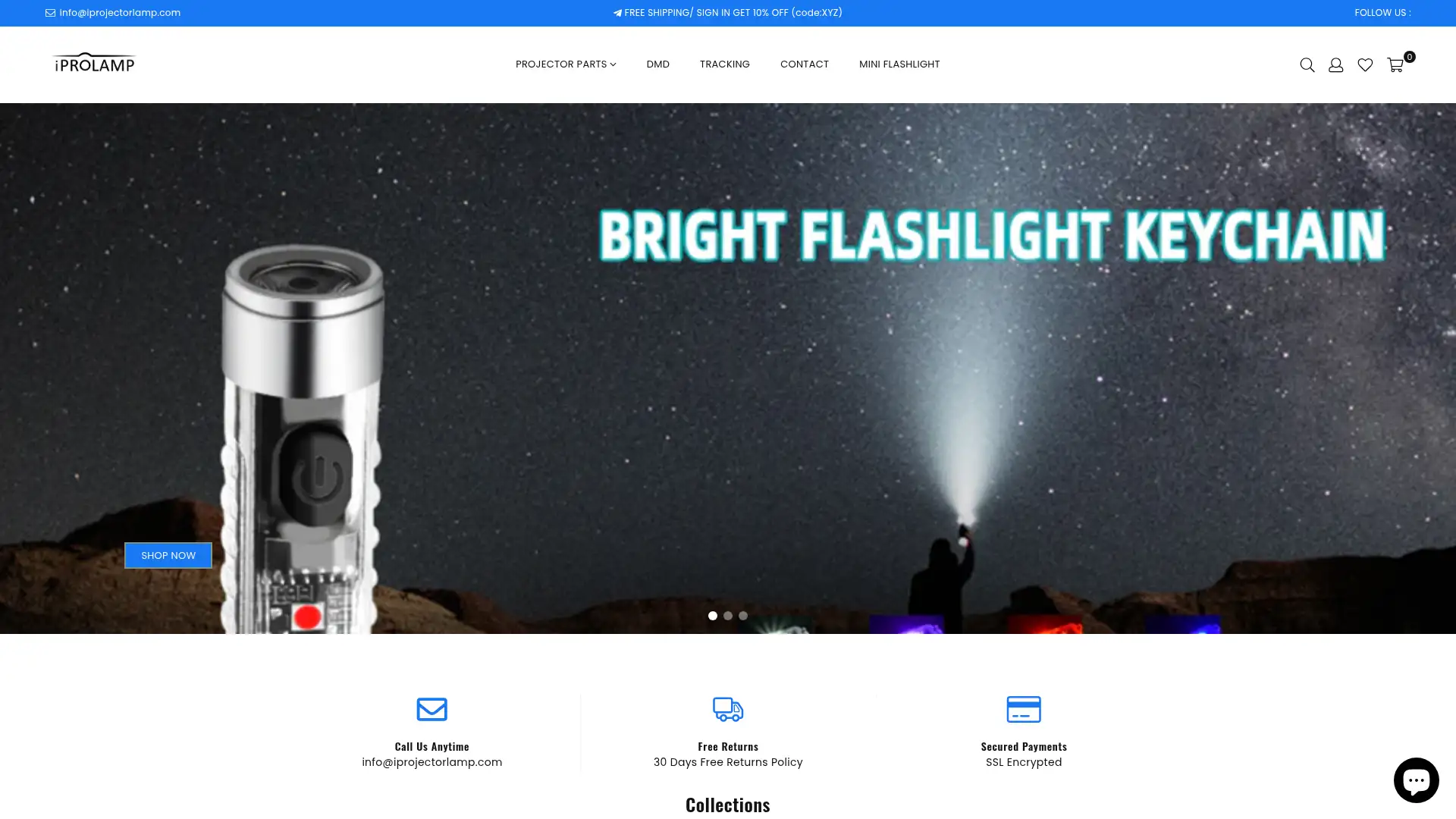The image size is (1456, 819).
Task: Select the third carousel slide dot
Action: pyautogui.click(x=742, y=616)
